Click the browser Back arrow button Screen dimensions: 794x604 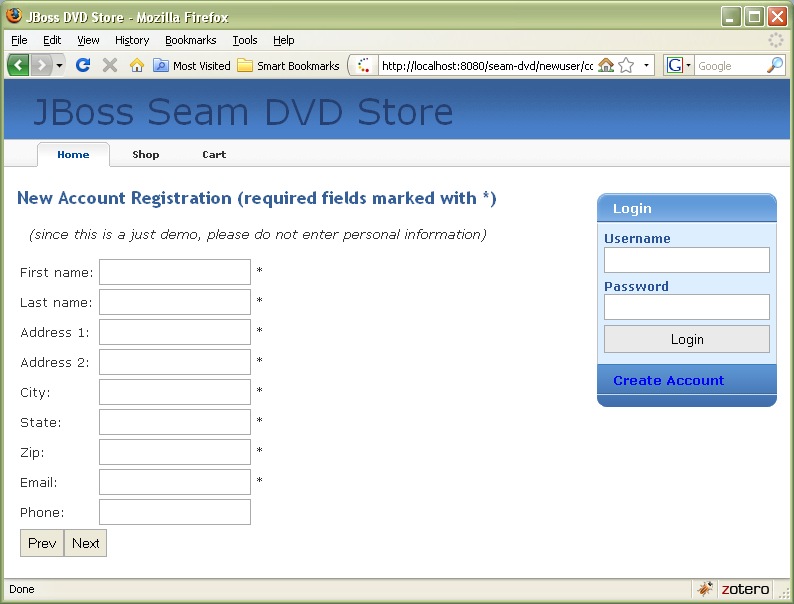(18, 65)
